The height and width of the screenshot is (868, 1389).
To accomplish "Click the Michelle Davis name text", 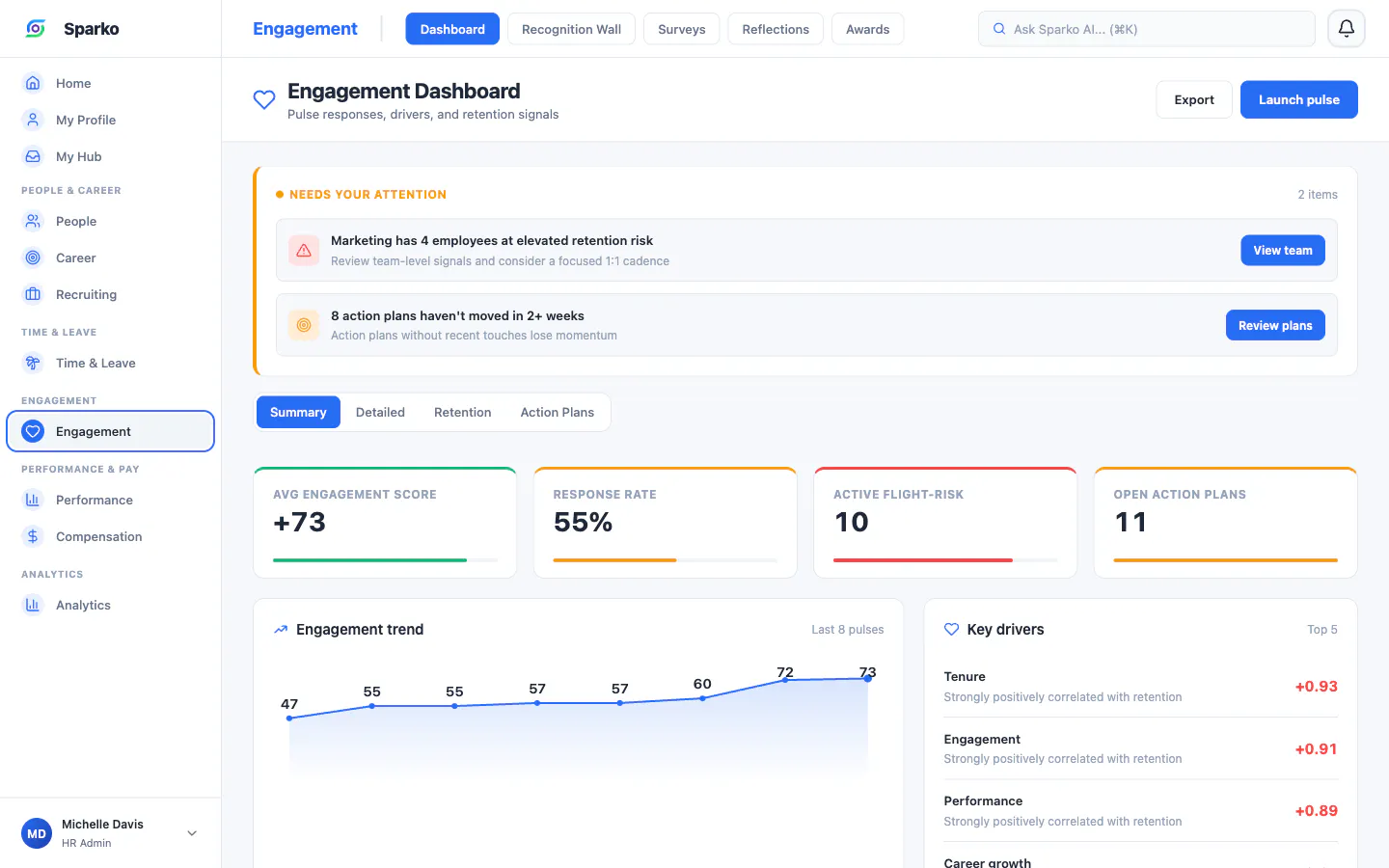I will (x=102, y=825).
